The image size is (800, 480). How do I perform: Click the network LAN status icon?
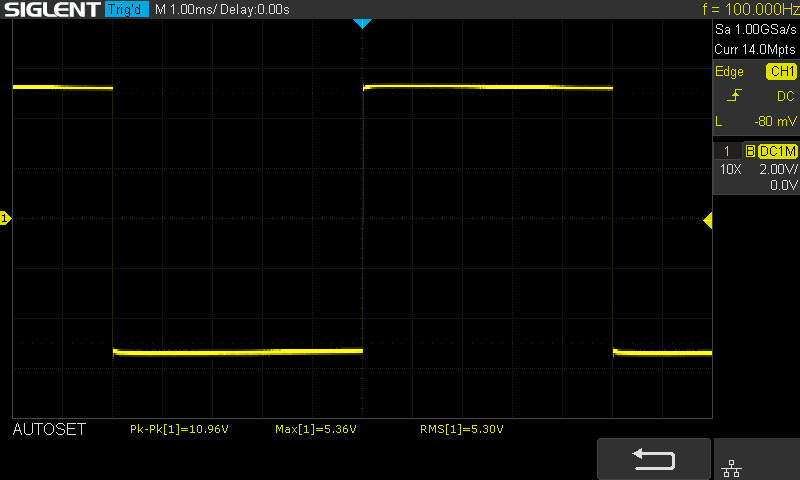coord(732,468)
